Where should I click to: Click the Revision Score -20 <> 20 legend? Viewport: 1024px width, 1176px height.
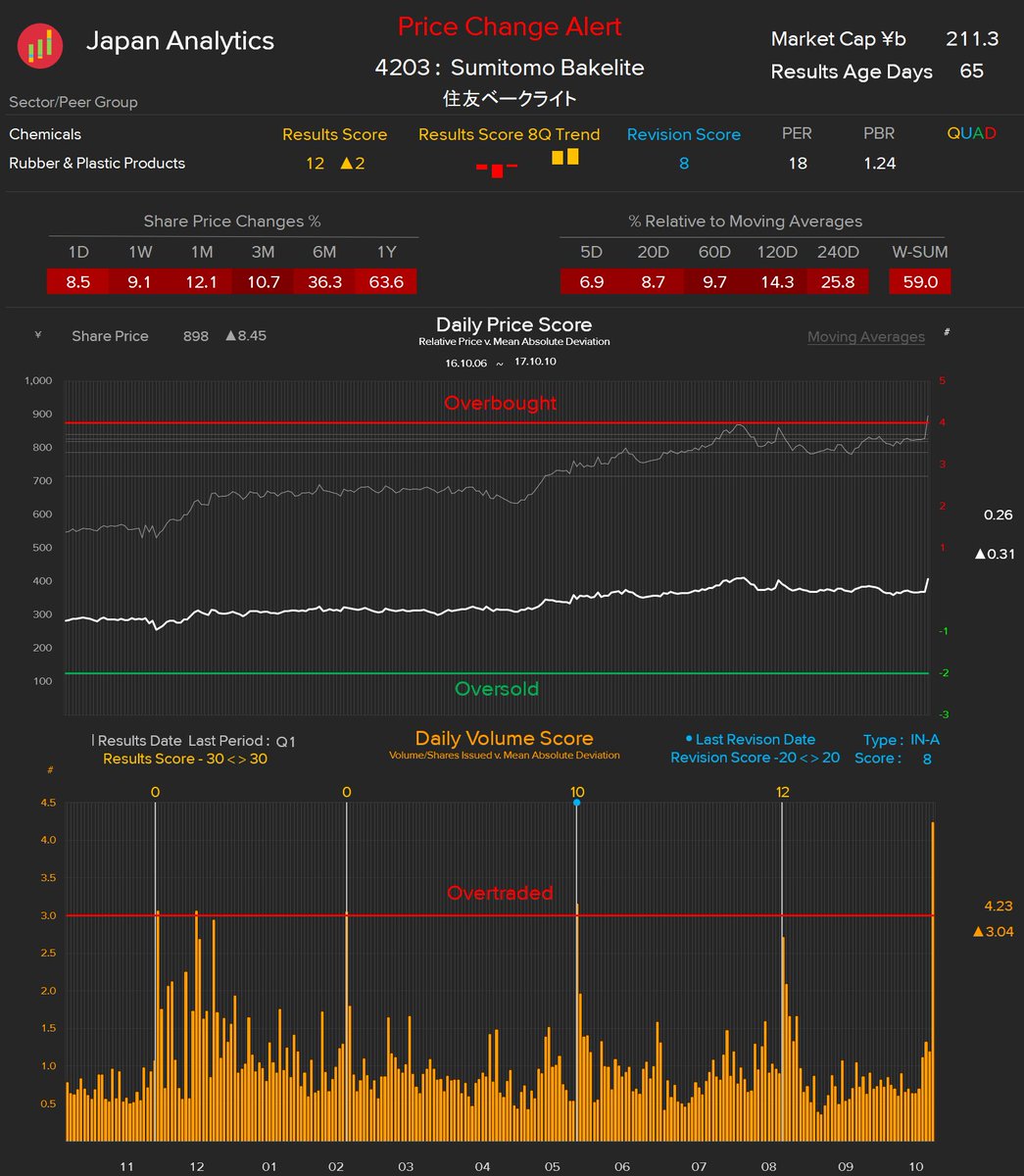point(755,758)
